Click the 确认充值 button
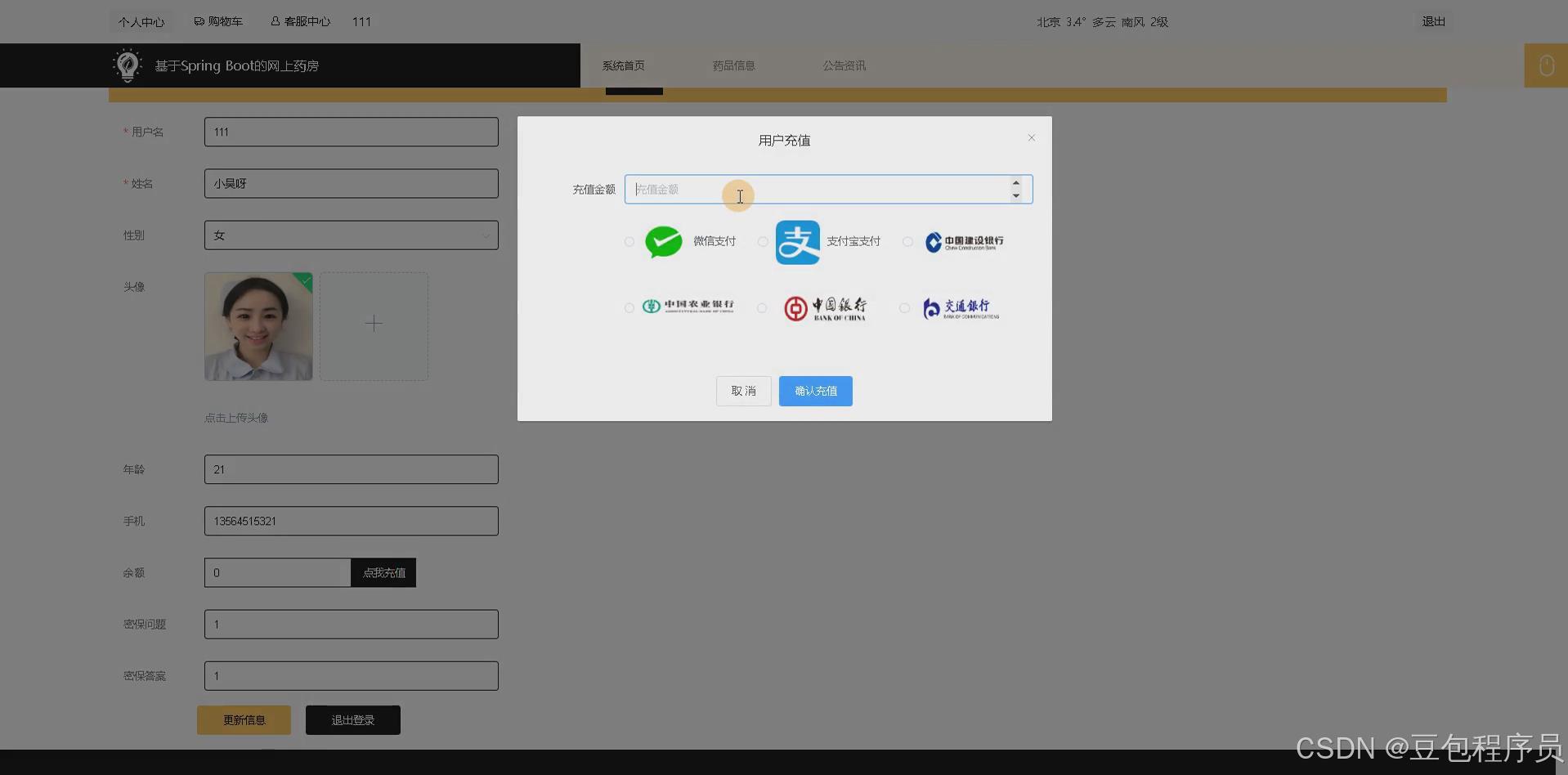 click(816, 391)
